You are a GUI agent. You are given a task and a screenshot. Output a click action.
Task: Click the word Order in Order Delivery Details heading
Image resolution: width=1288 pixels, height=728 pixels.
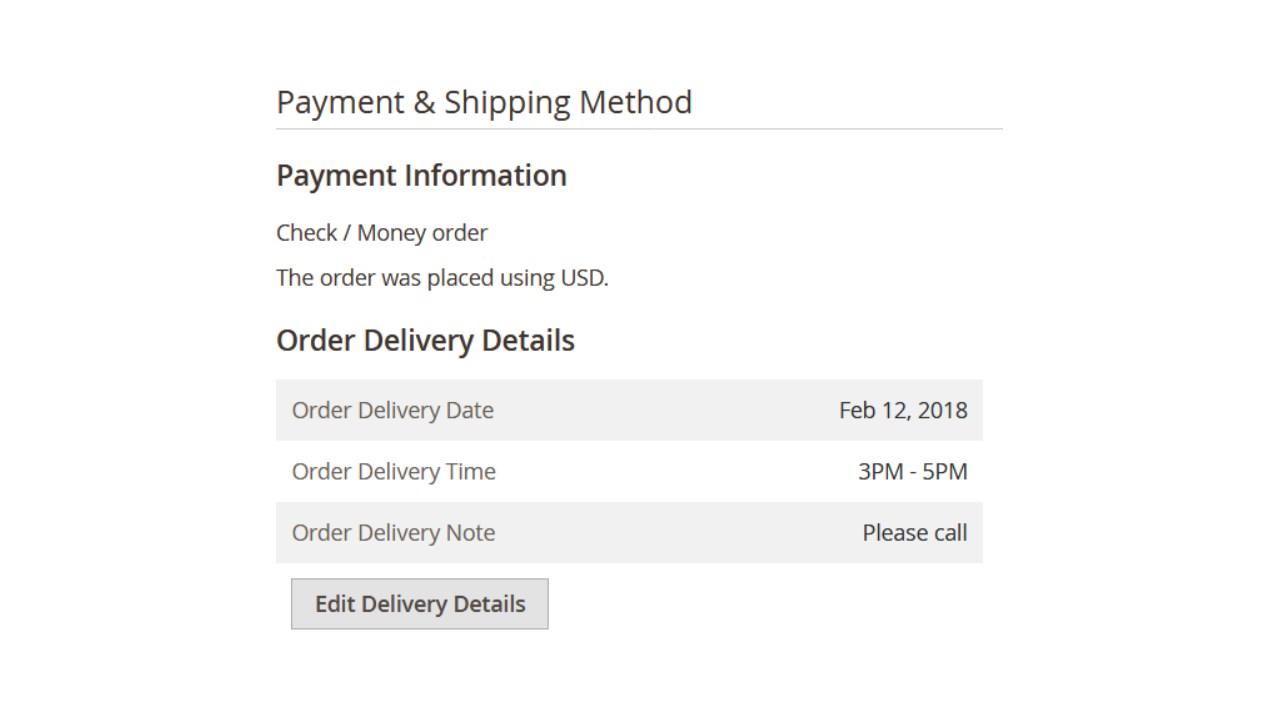pyautogui.click(x=315, y=341)
